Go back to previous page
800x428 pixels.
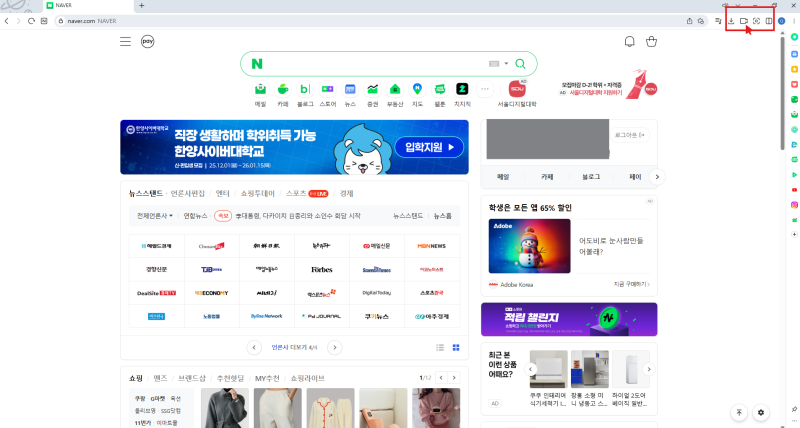tap(7, 21)
